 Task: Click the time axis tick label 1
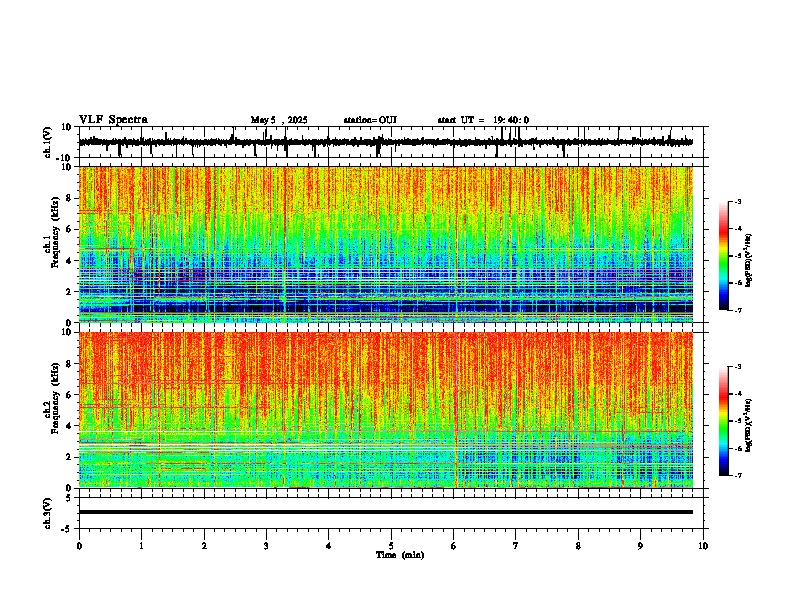pyautogui.click(x=141, y=546)
